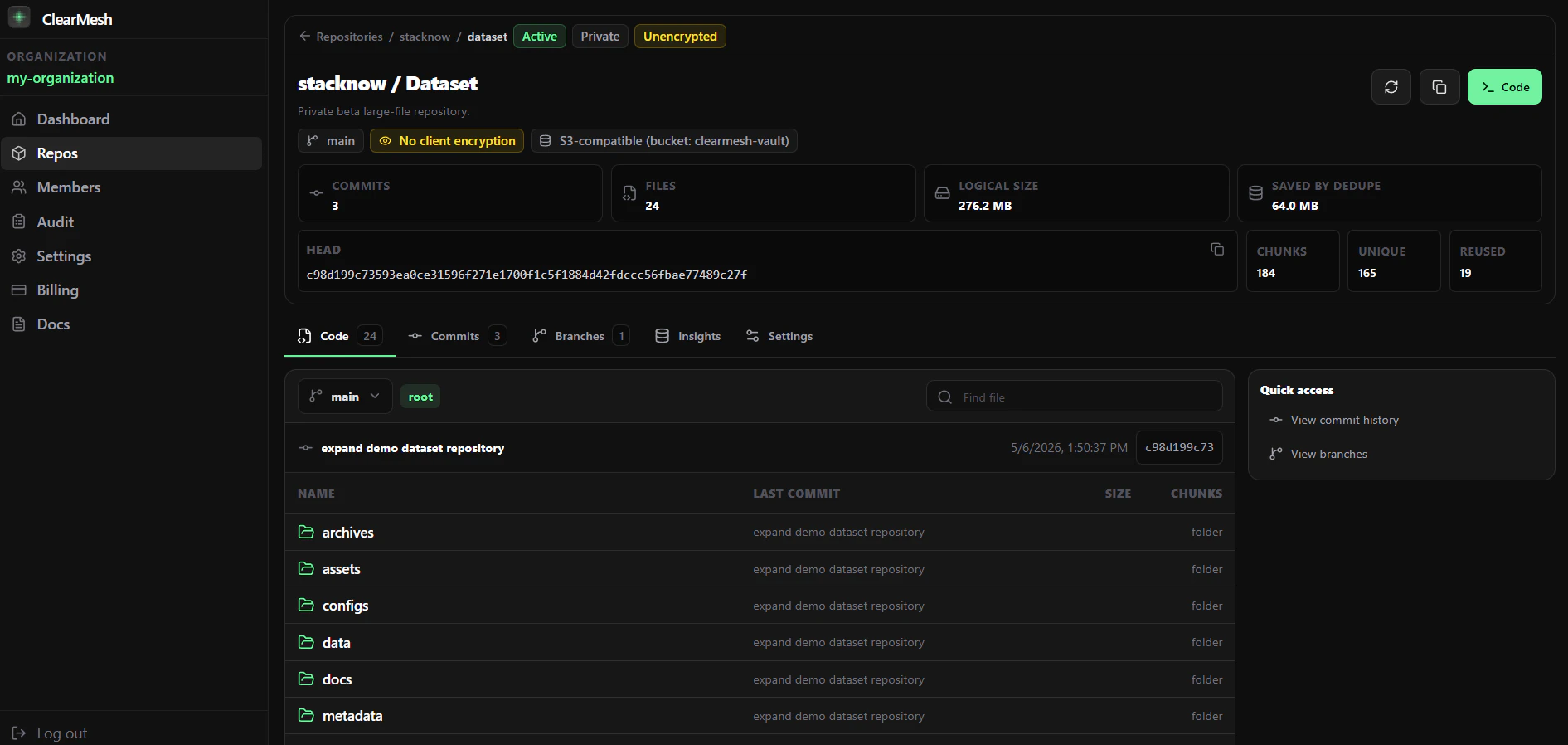Click the search magnifier icon

[x=944, y=397]
